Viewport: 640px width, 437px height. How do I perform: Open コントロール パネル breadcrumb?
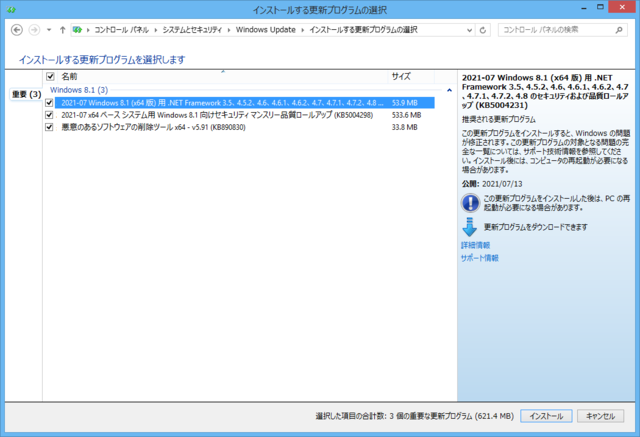tap(121, 30)
